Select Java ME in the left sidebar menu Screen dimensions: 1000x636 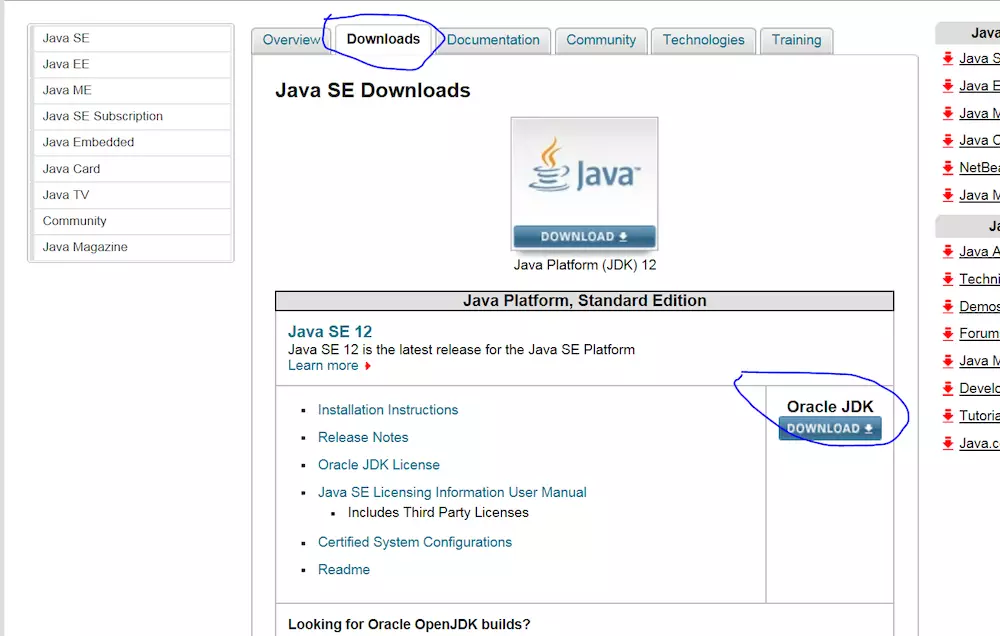pos(131,91)
